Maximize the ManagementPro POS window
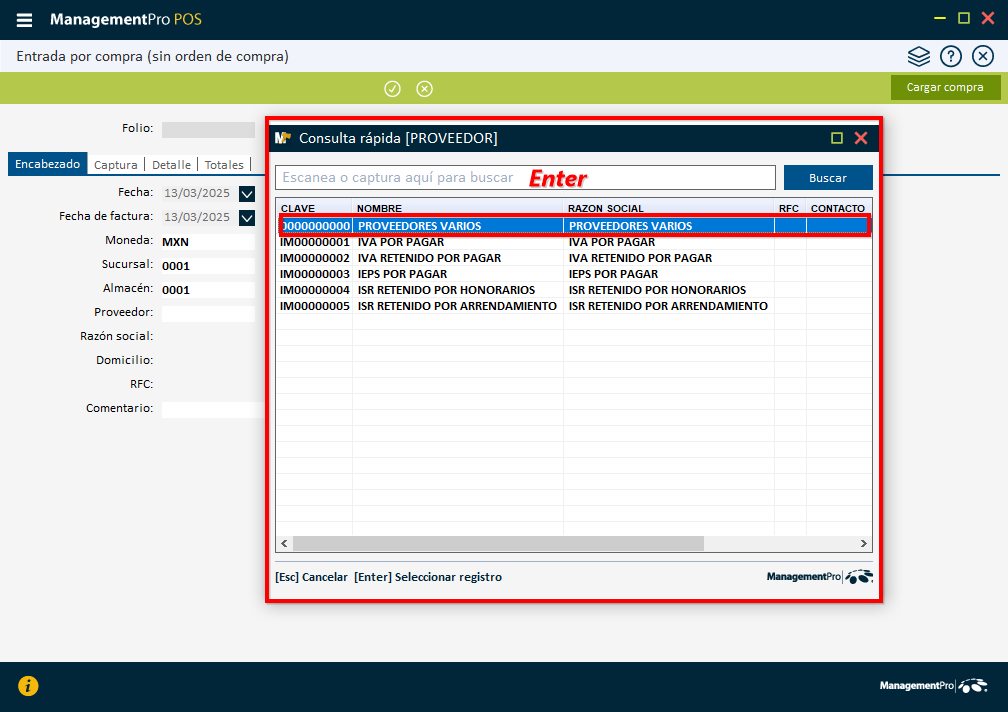Screen dimensions: 1008x712 coord(964,18)
